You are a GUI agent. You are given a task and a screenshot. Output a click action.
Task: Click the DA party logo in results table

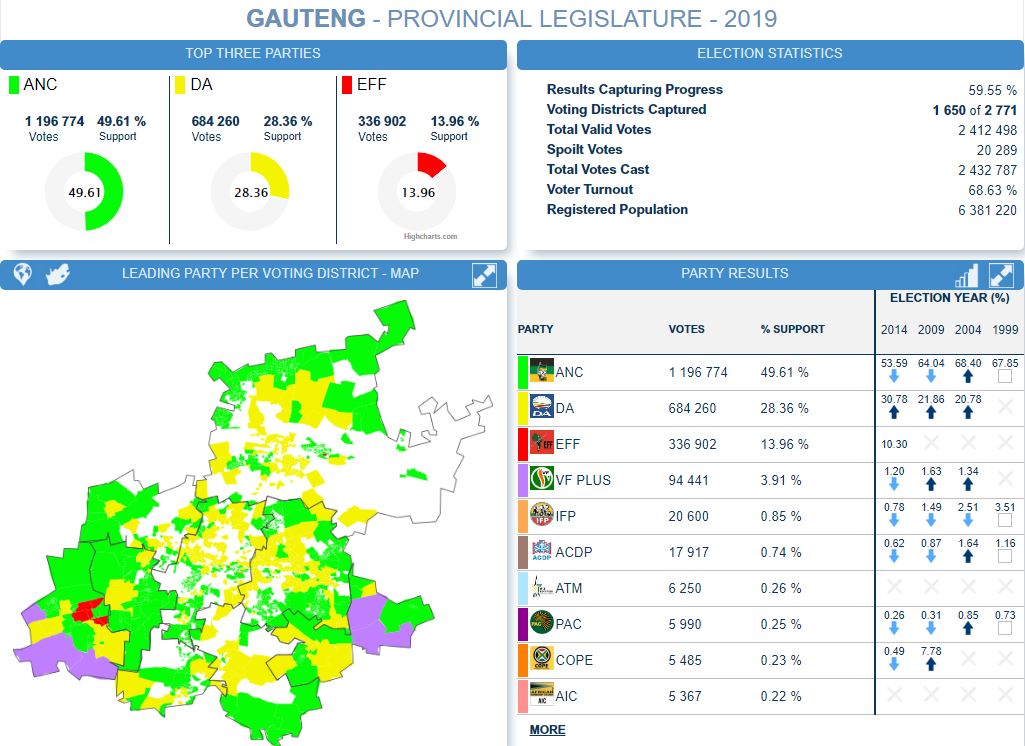pyautogui.click(x=541, y=408)
